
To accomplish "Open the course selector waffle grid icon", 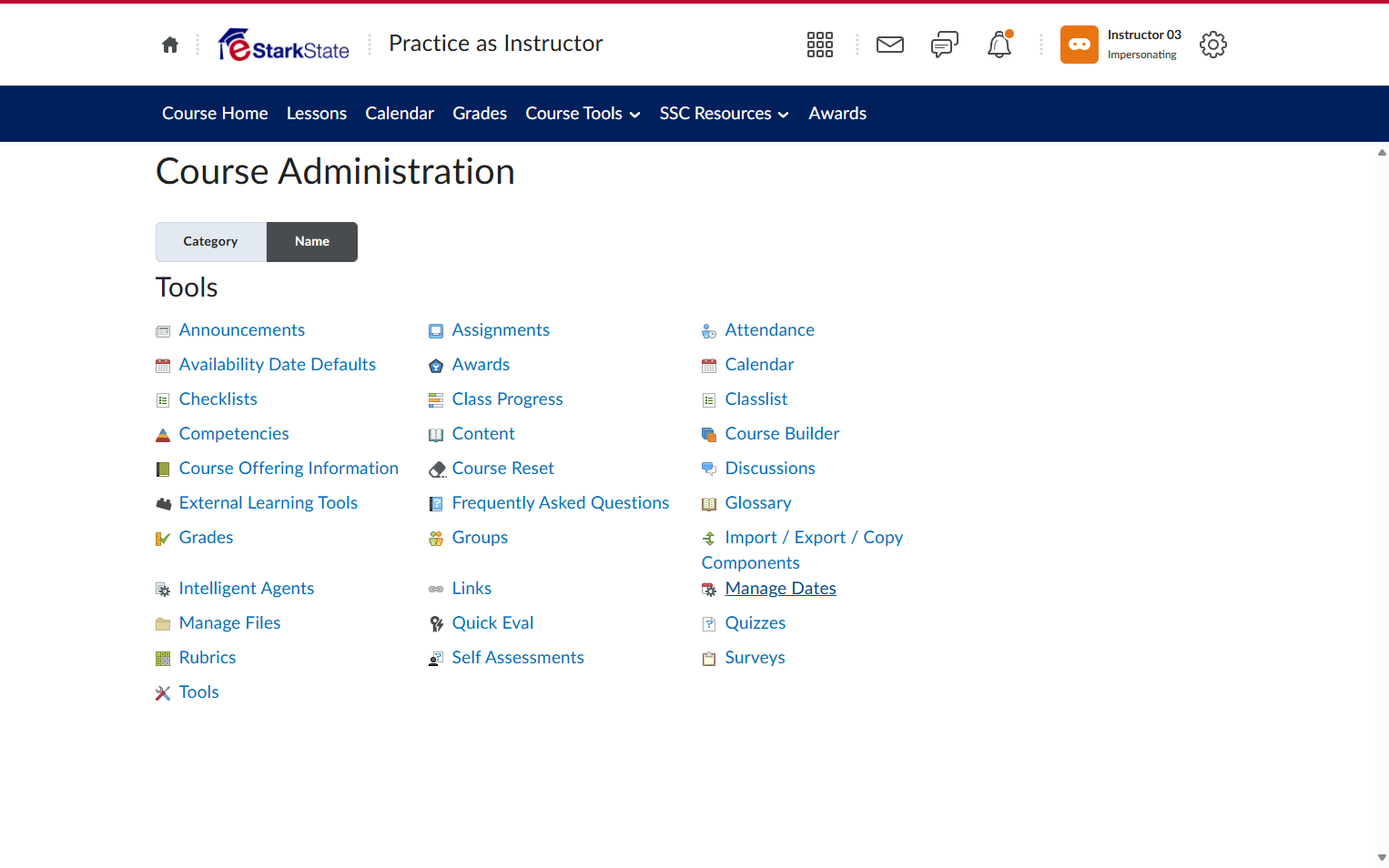I will pos(820,45).
